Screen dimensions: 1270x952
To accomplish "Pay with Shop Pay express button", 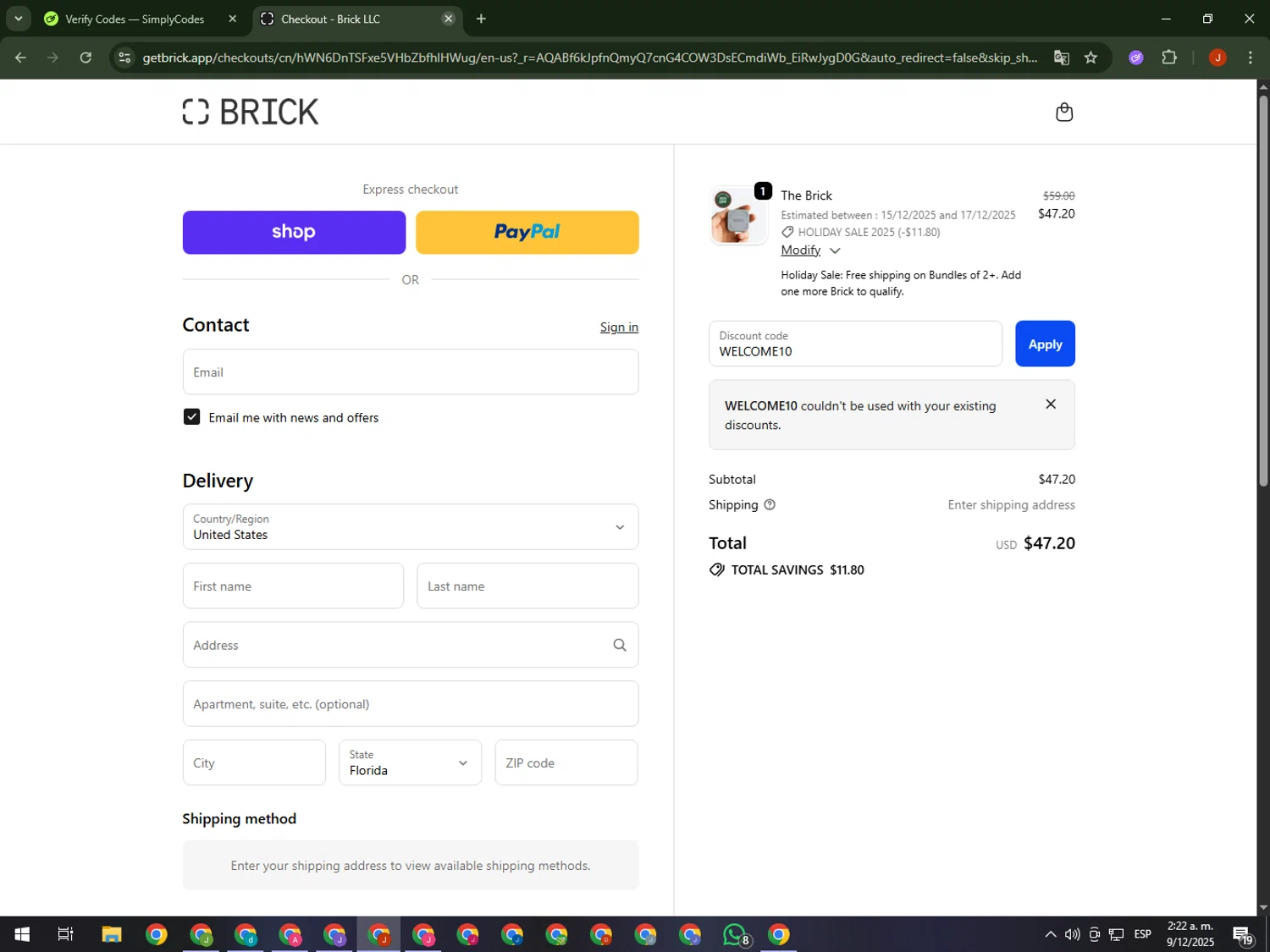I will point(294,232).
